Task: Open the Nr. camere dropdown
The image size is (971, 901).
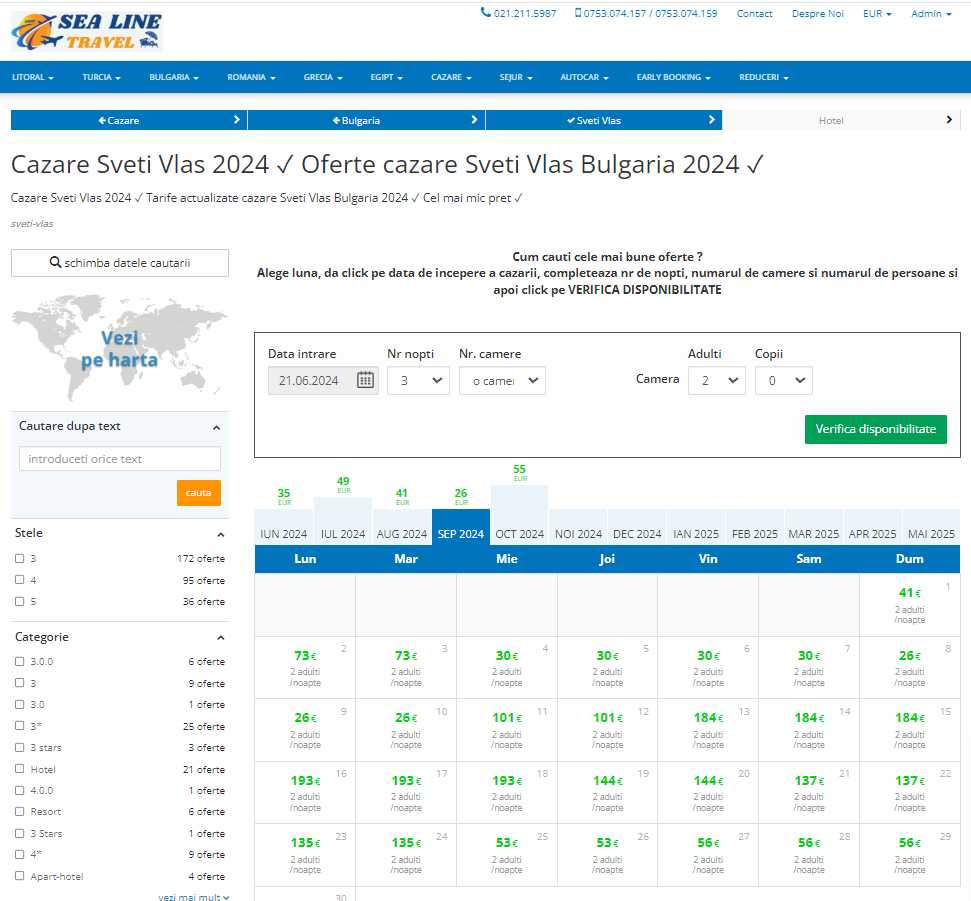Action: [x=502, y=380]
